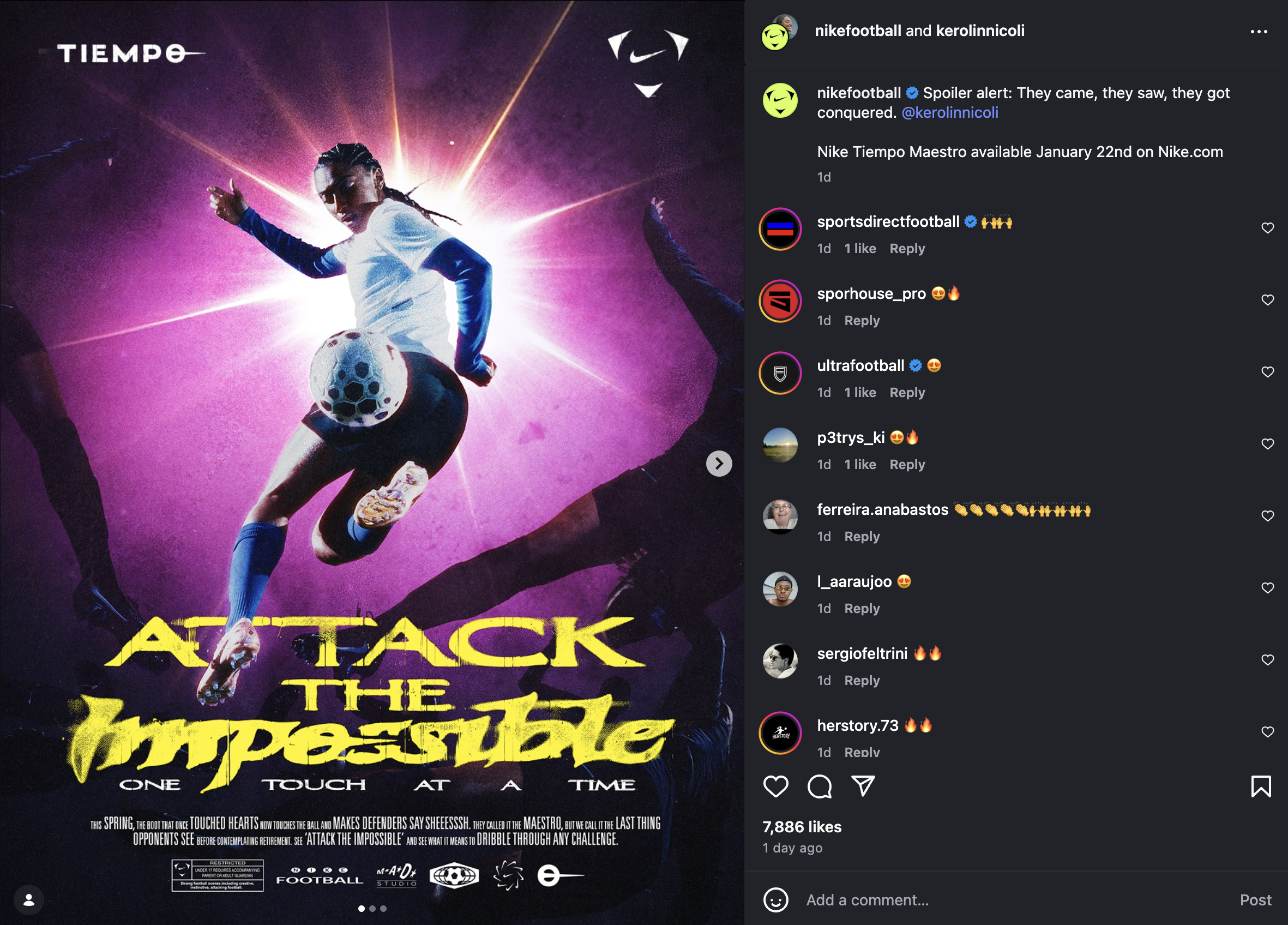
Task: View the 7,886 likes list
Action: [801, 827]
